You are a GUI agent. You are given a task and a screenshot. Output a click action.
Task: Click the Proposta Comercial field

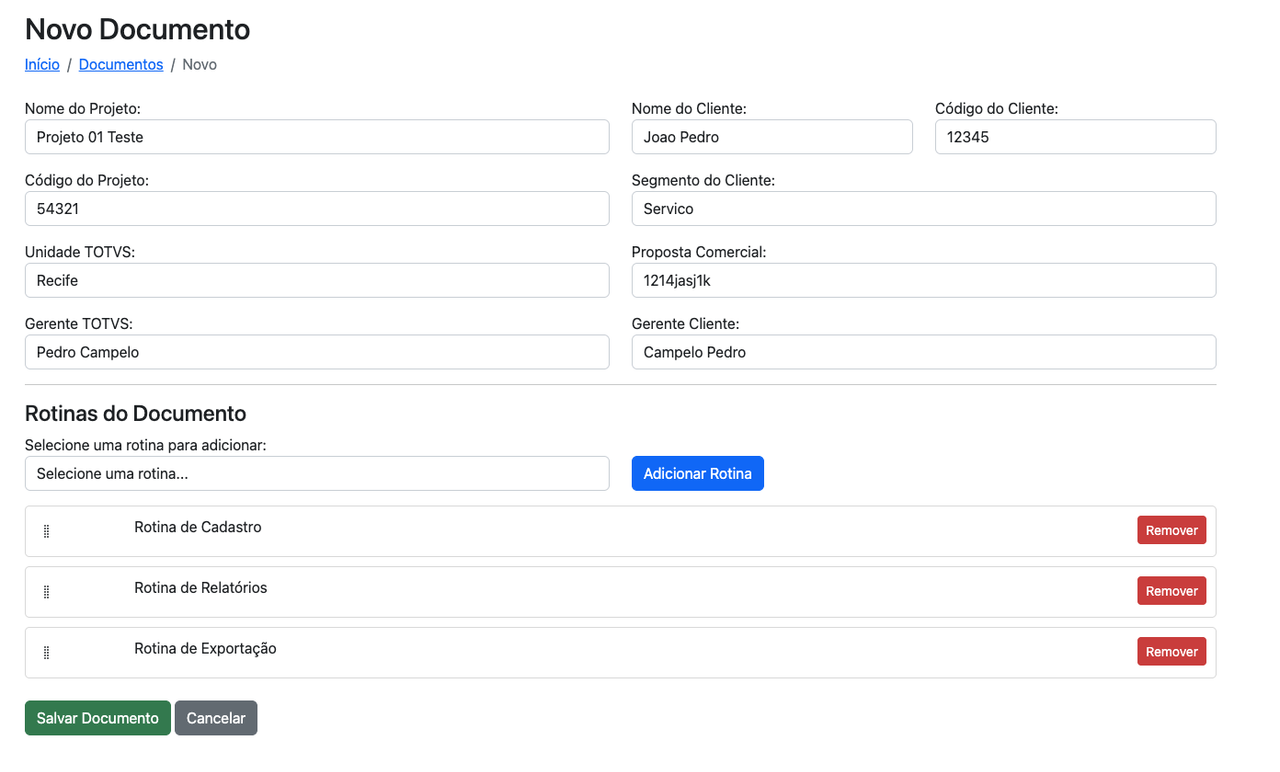[924, 281]
